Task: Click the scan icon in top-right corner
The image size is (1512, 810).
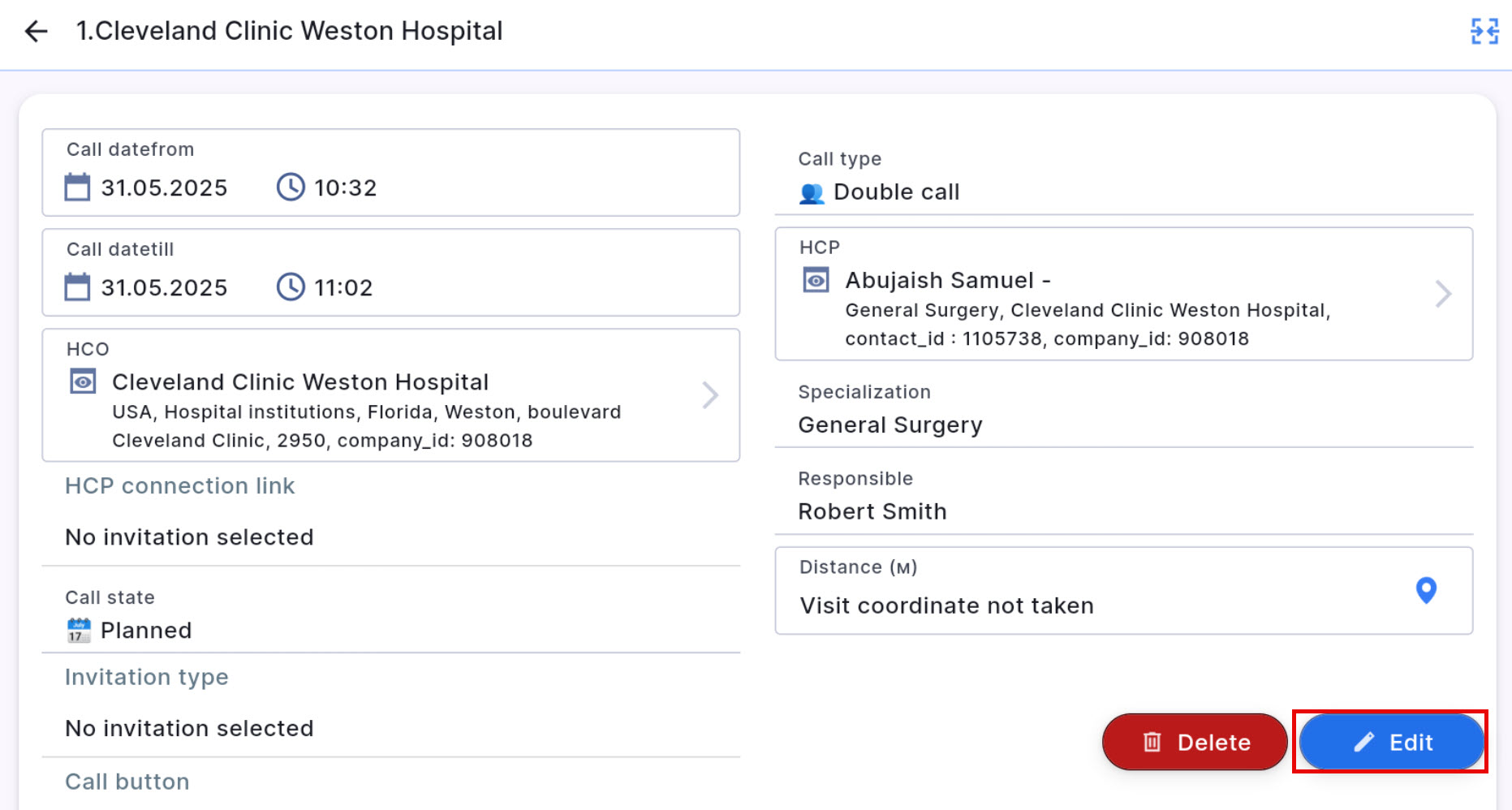Action: (1484, 32)
